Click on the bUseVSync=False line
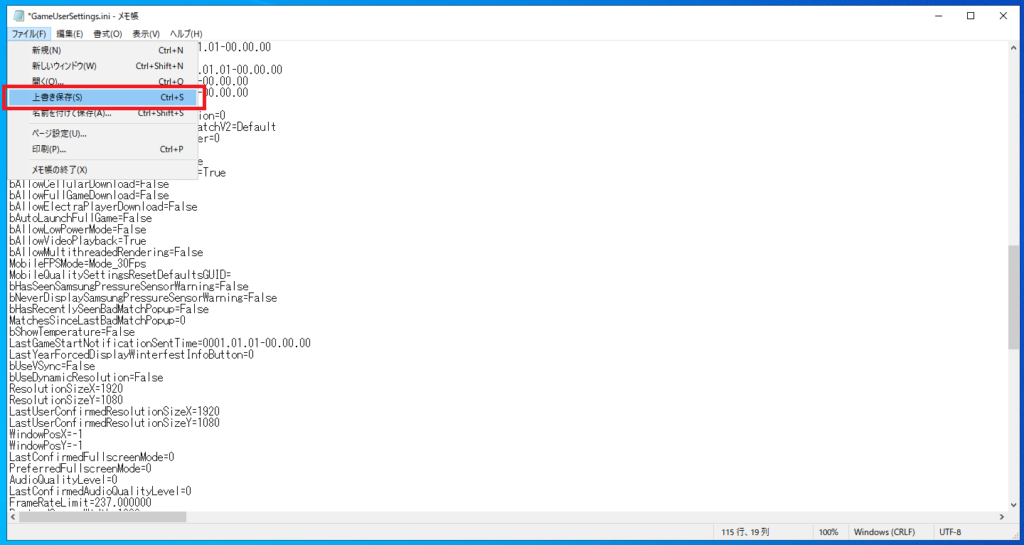The height and width of the screenshot is (545, 1024). coord(52,366)
